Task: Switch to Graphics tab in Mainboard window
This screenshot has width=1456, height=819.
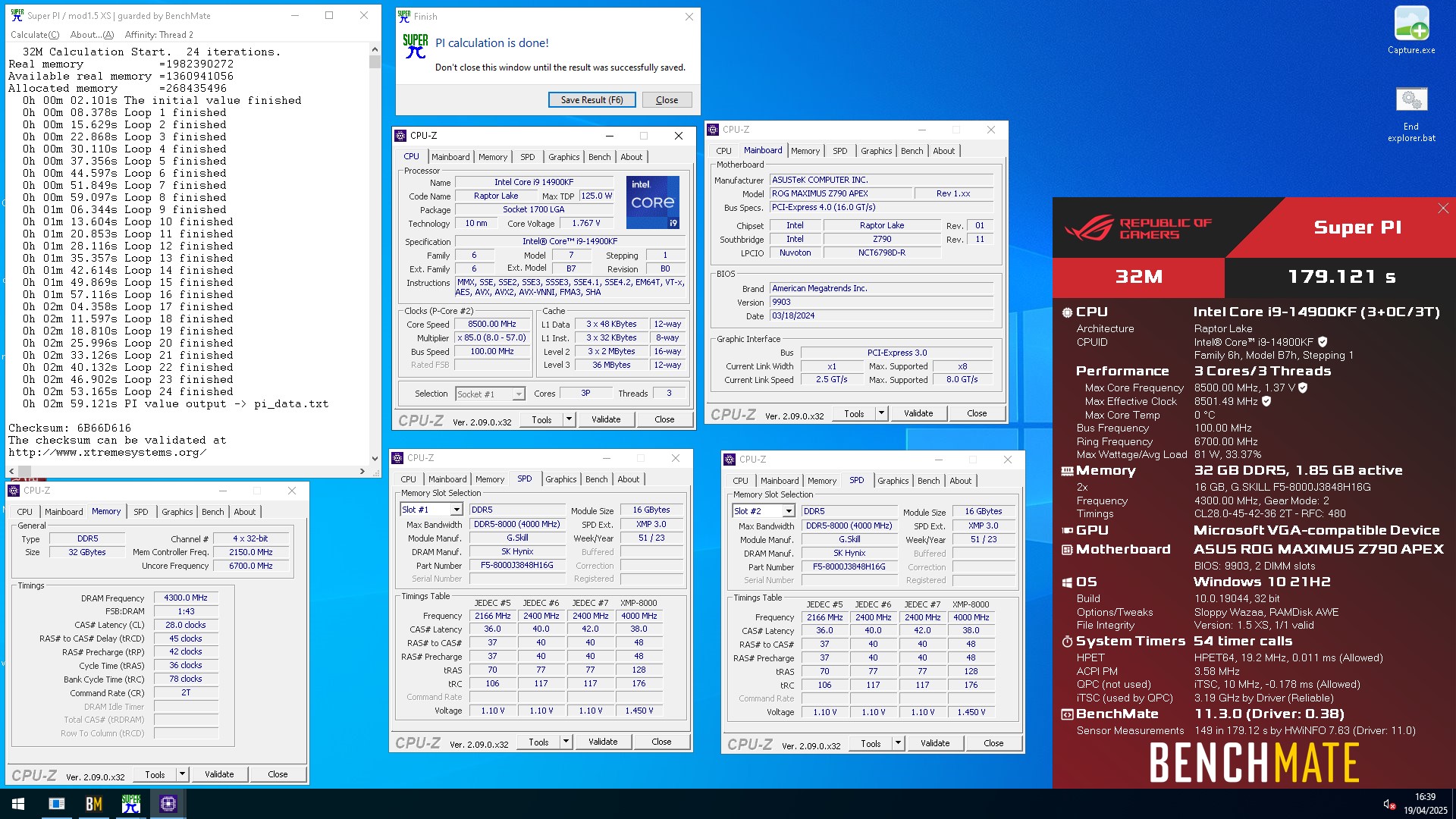Action: coord(876,151)
